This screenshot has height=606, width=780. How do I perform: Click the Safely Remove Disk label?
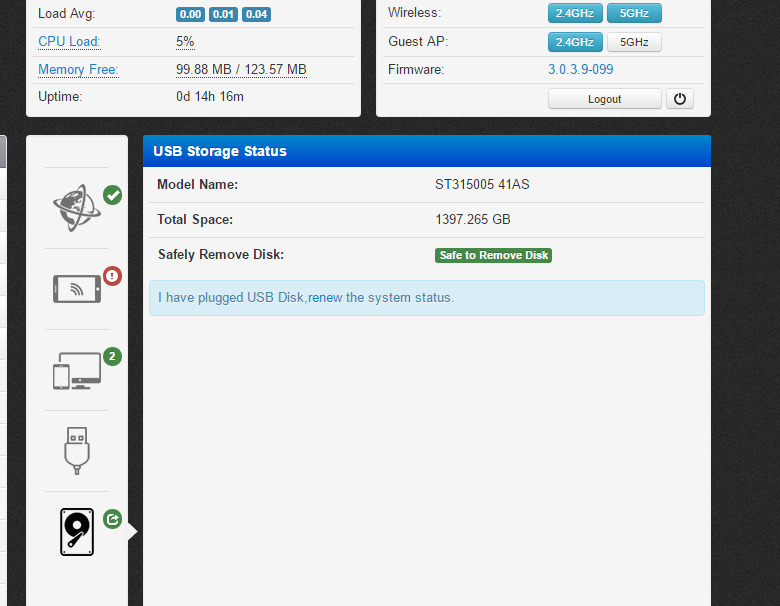221,255
